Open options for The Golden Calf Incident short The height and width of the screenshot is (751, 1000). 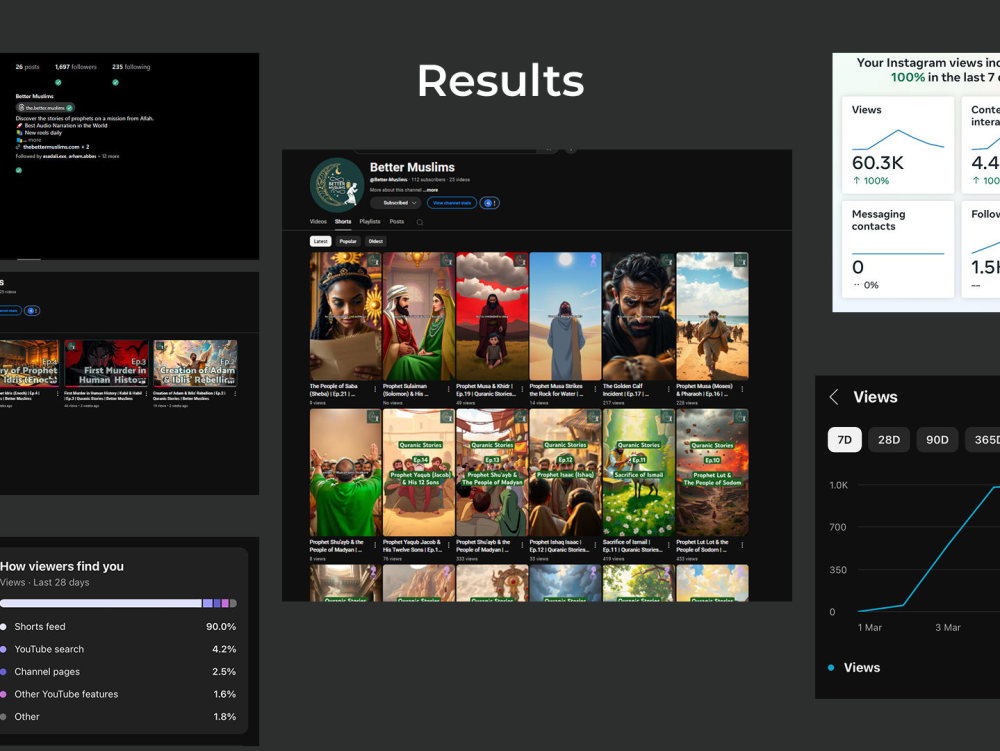pos(668,388)
